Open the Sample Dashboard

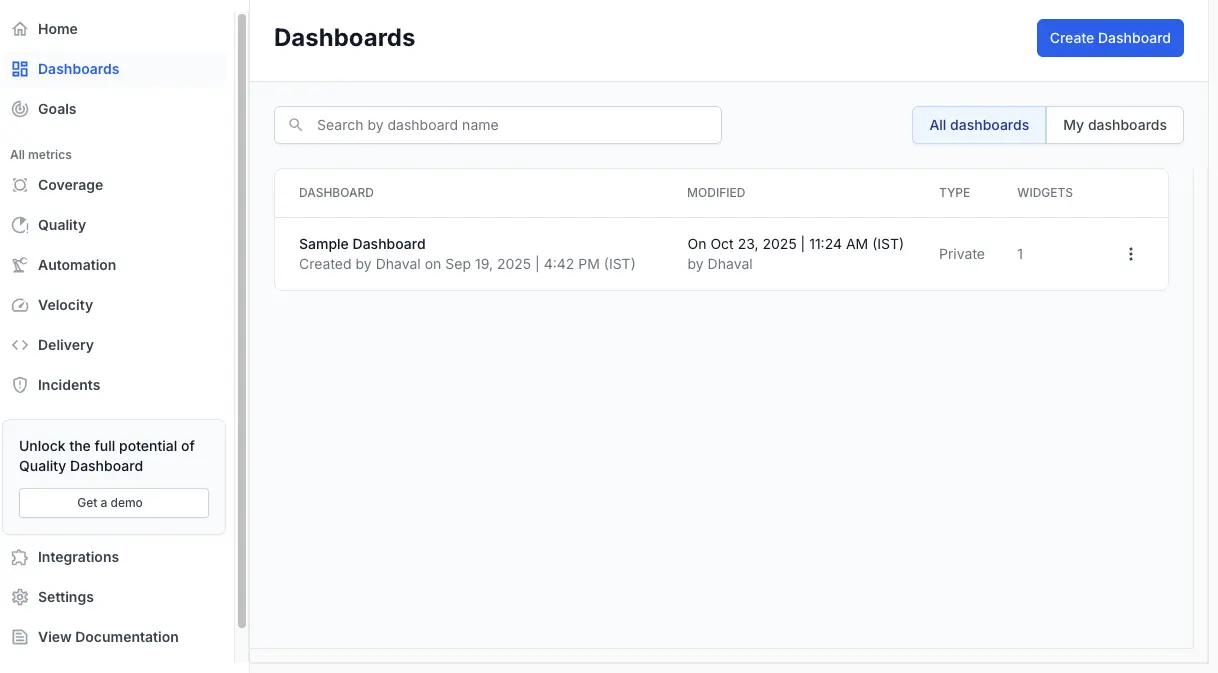point(362,243)
